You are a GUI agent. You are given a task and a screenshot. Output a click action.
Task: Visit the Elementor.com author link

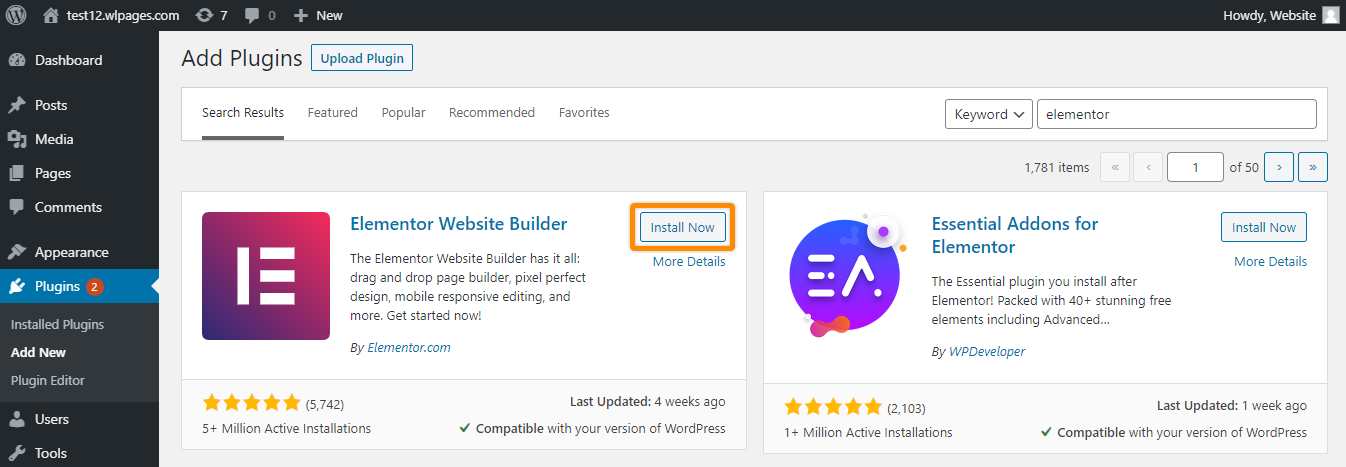409,348
